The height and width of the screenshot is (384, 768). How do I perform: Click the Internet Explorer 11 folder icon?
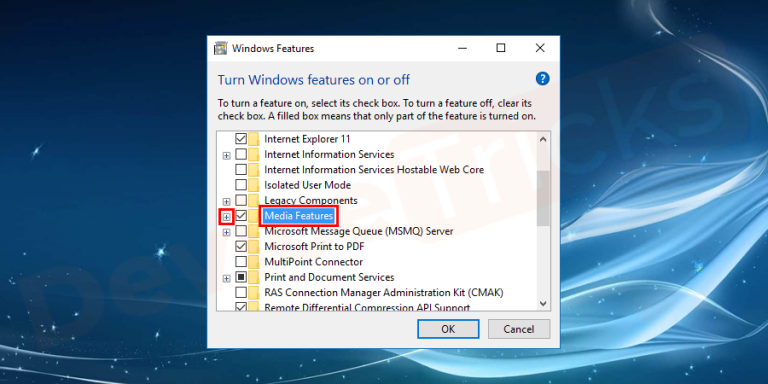point(254,139)
